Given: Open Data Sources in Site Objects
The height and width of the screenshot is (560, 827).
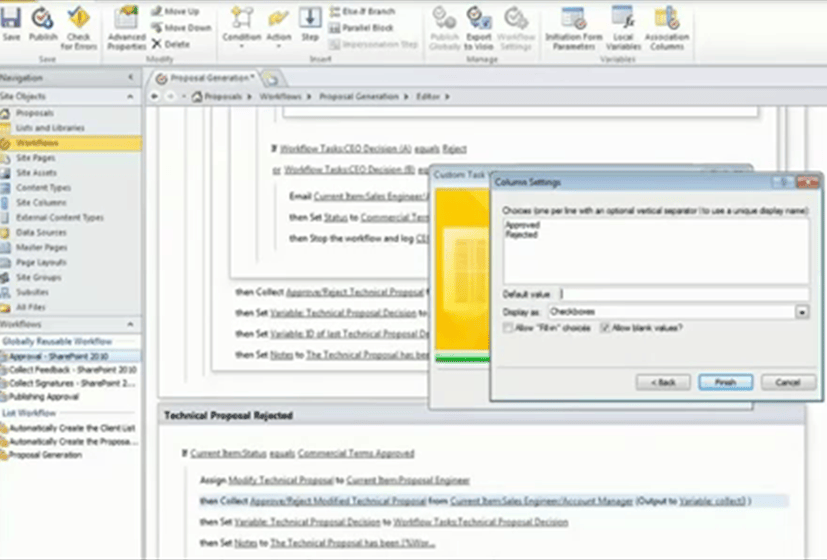Looking at the screenshot, I should [x=41, y=233].
